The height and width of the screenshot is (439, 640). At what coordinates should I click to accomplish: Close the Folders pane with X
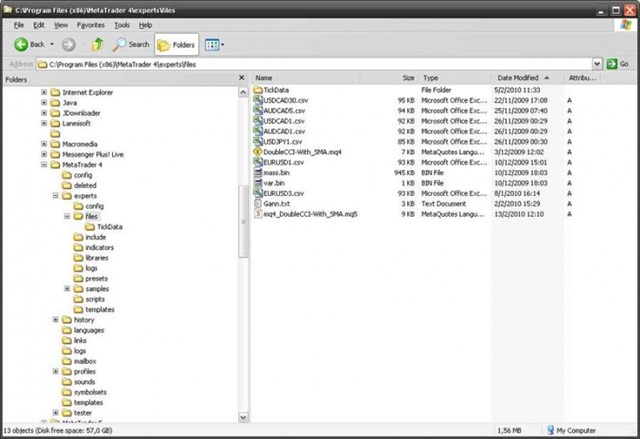tap(241, 78)
